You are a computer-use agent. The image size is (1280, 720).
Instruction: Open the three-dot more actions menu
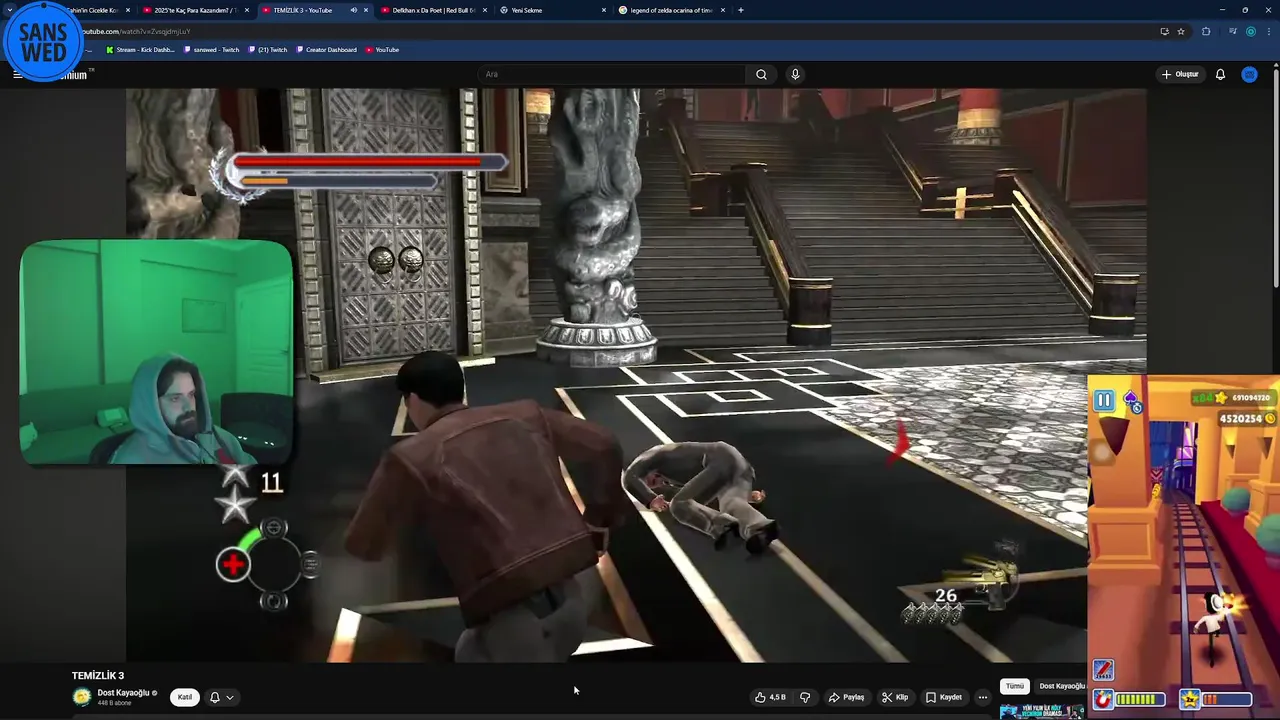983,697
